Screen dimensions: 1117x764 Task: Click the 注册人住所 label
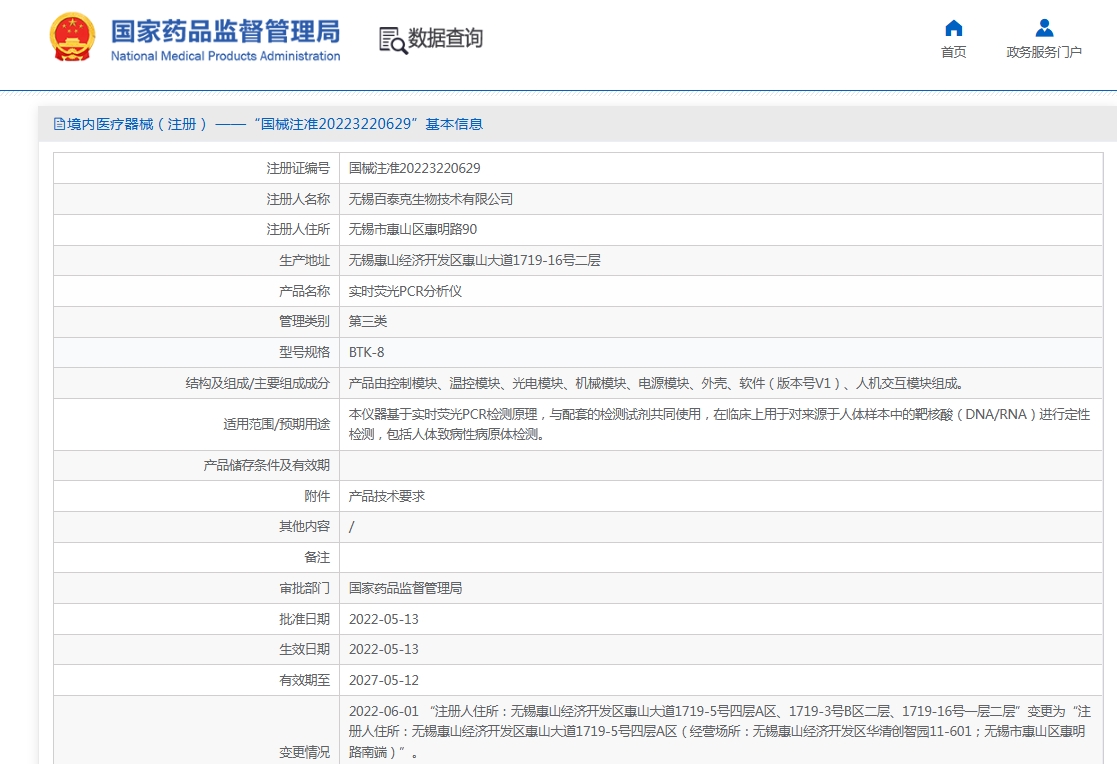tap(298, 229)
